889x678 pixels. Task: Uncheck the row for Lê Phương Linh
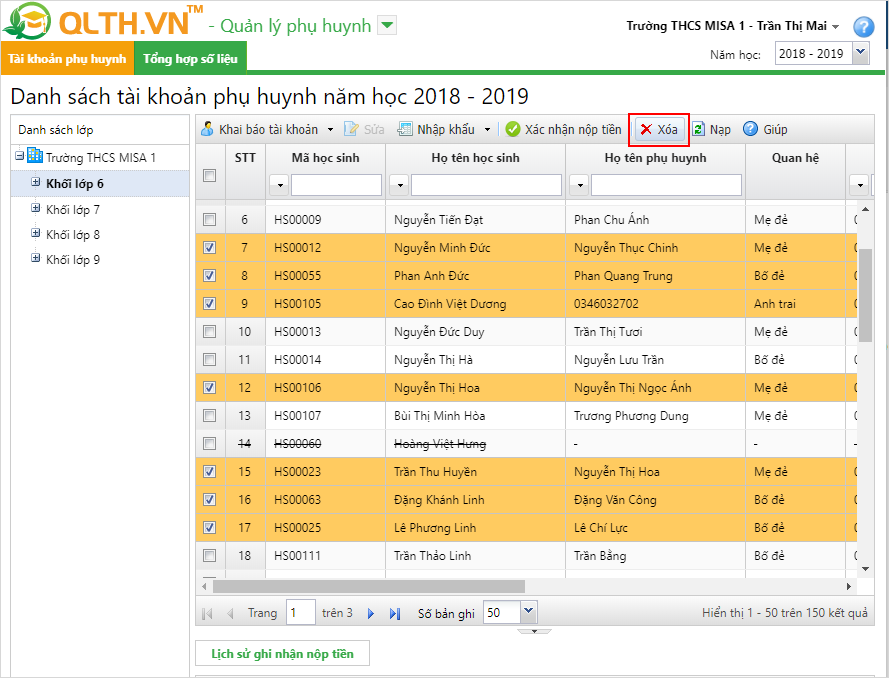tap(210, 527)
